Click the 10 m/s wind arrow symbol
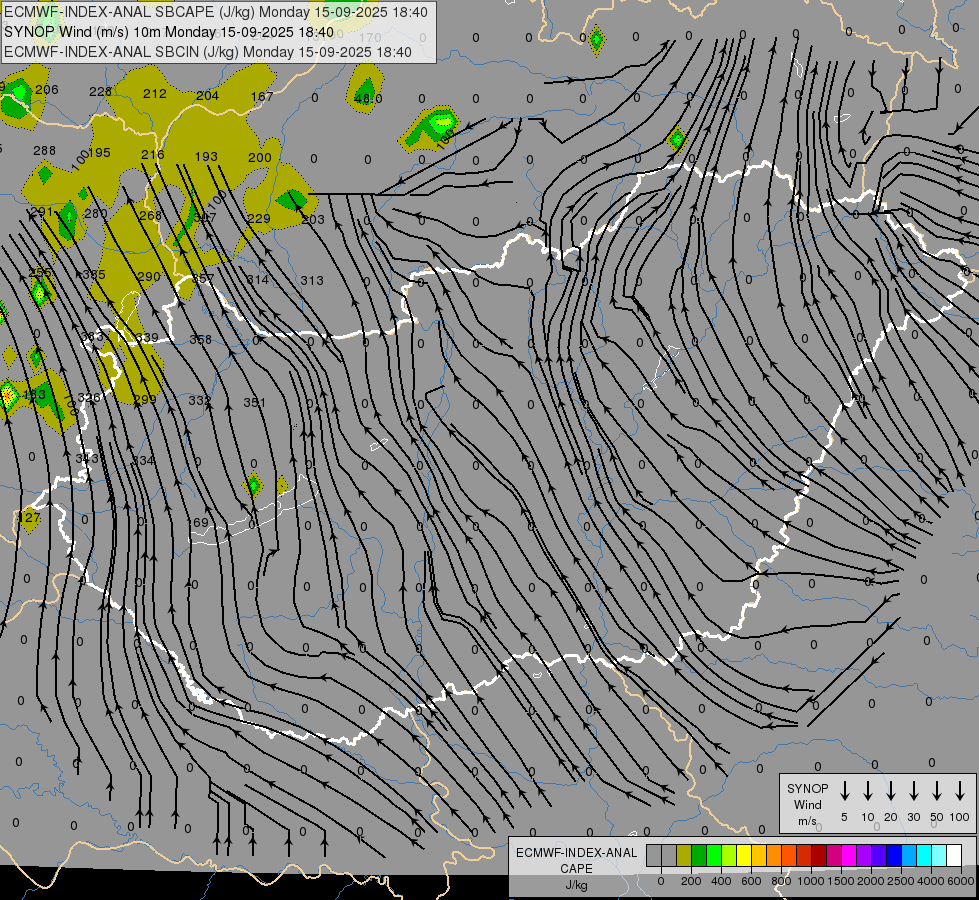The height and width of the screenshot is (900, 979). (868, 790)
